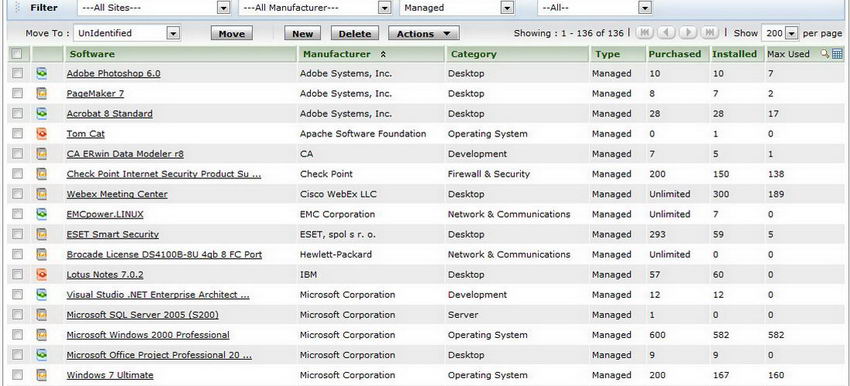Open the Managed type filter dropdown

point(457,8)
